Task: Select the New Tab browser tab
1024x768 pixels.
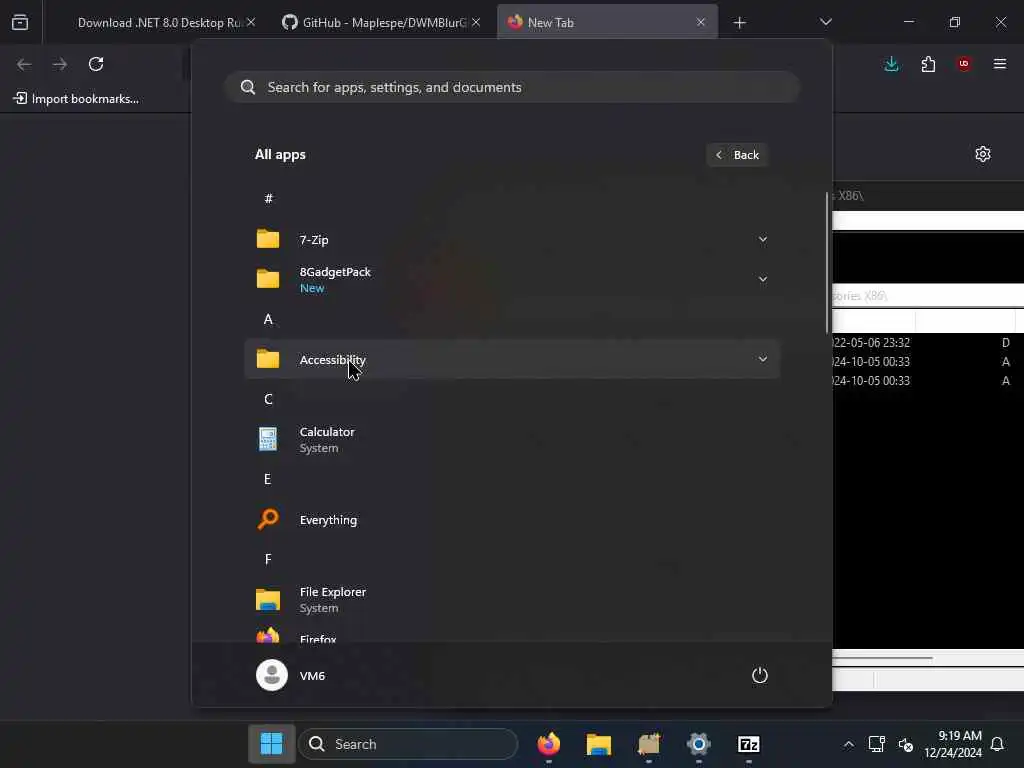Action: [x=607, y=23]
